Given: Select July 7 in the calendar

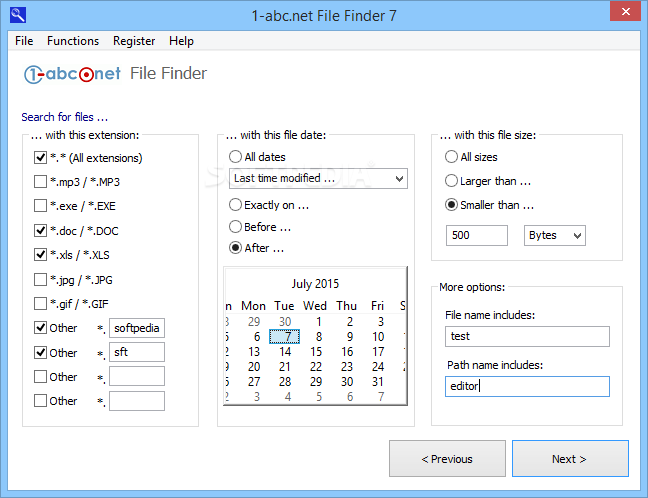Looking at the screenshot, I should tap(285, 336).
